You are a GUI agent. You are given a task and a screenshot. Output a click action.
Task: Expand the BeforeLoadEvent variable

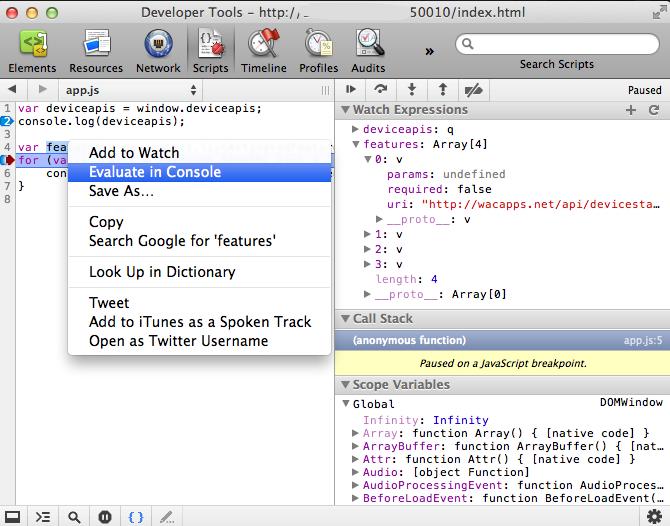click(x=355, y=498)
